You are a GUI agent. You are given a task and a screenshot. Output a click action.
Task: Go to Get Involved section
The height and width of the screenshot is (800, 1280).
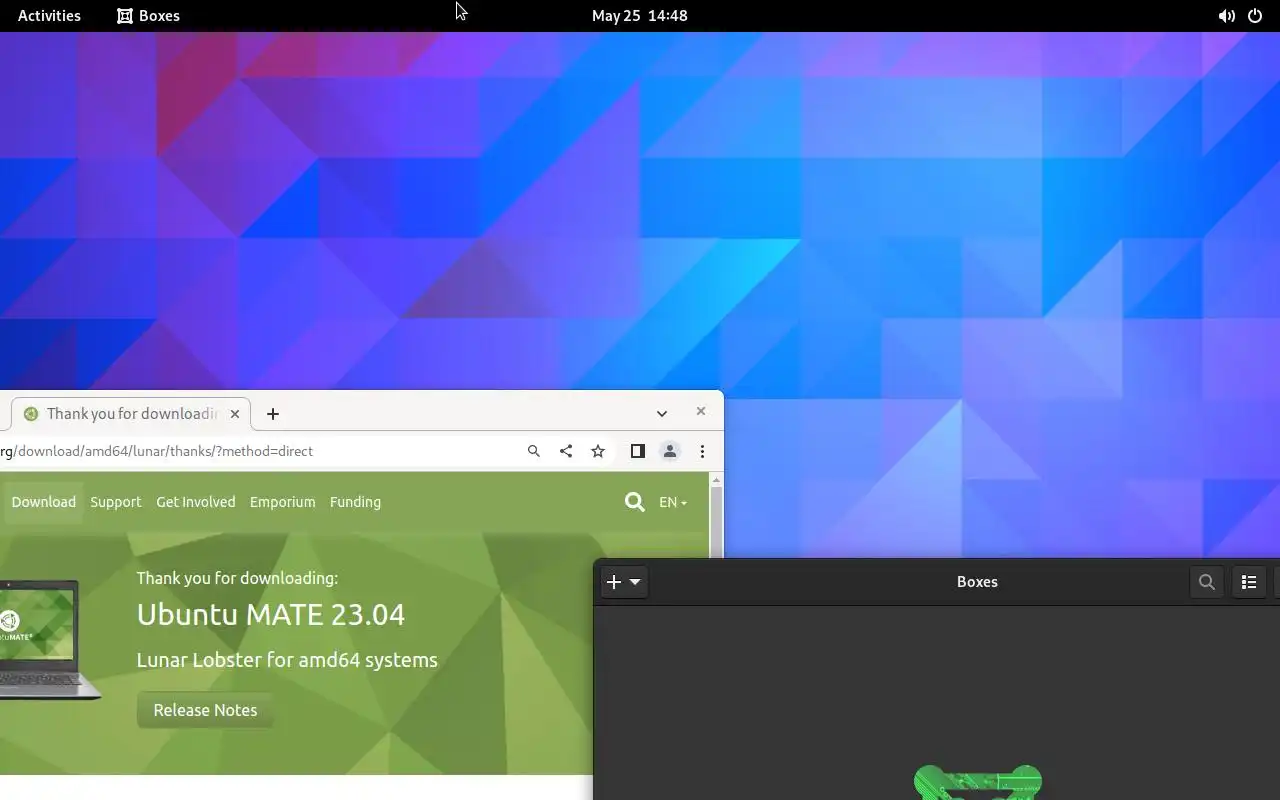(x=196, y=502)
